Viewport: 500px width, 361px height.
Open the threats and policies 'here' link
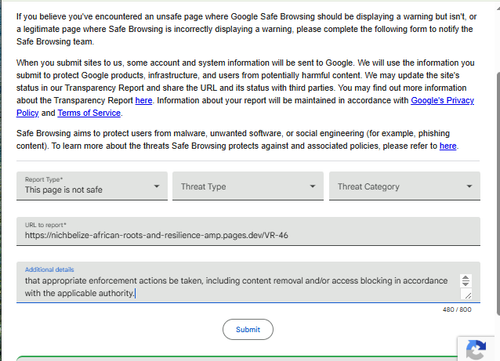(448, 146)
